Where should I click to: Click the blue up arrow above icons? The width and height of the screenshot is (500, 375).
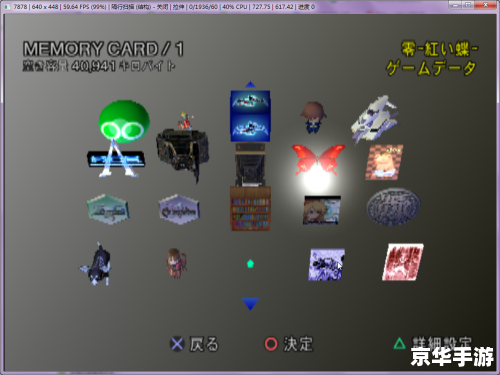250,84
